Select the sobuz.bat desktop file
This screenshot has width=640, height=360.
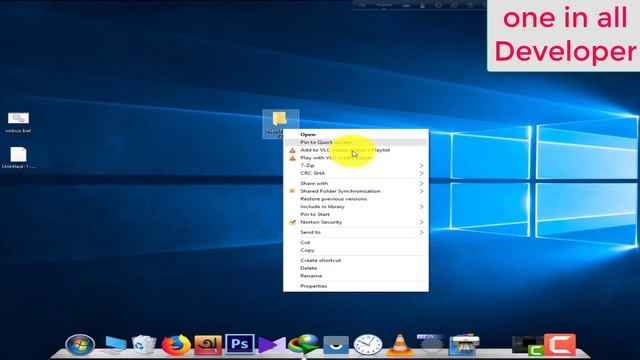(18, 122)
